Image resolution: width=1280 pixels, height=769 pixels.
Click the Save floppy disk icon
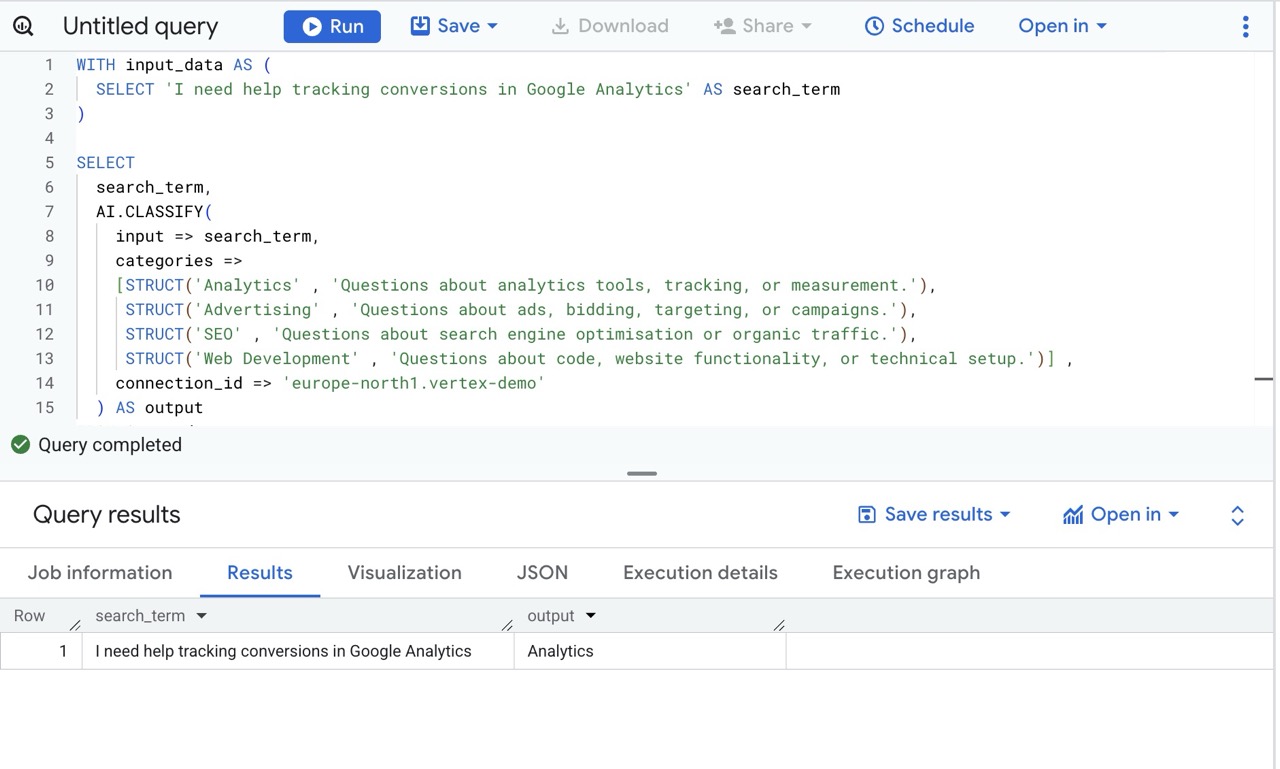(419, 26)
